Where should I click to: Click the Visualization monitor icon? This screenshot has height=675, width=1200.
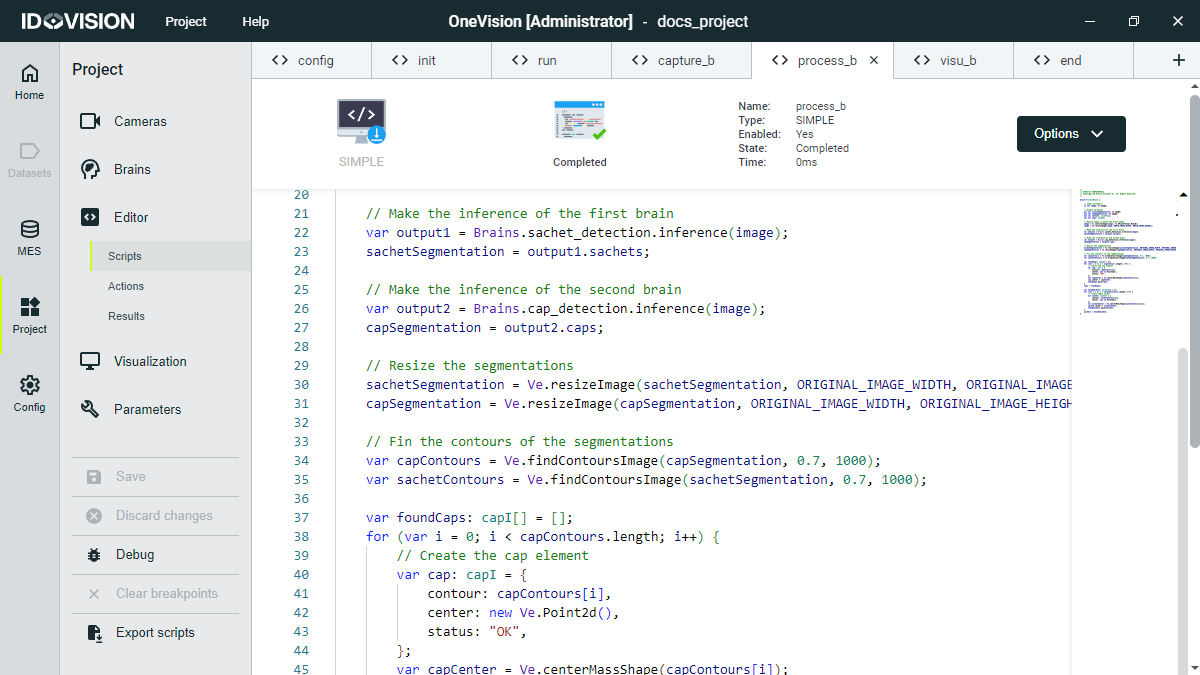[91, 361]
